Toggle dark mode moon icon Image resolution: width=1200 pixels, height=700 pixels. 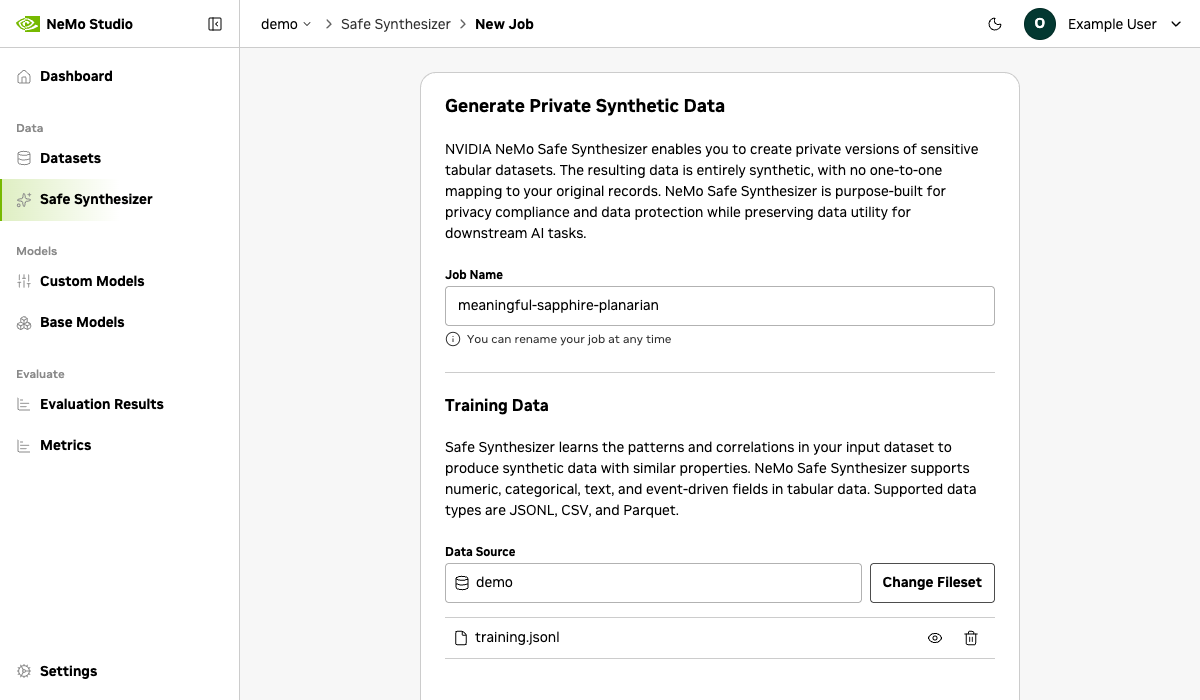(995, 24)
